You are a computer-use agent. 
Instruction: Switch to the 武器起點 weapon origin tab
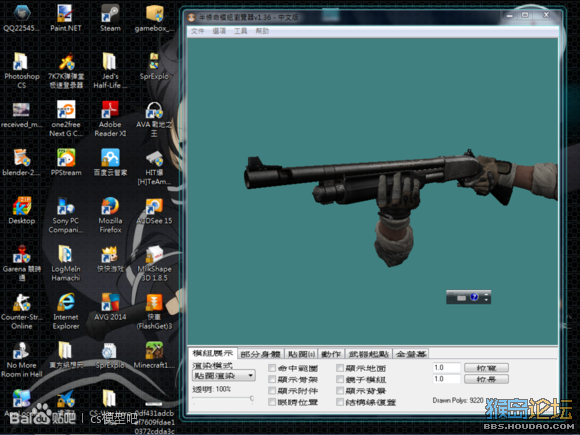click(368, 354)
